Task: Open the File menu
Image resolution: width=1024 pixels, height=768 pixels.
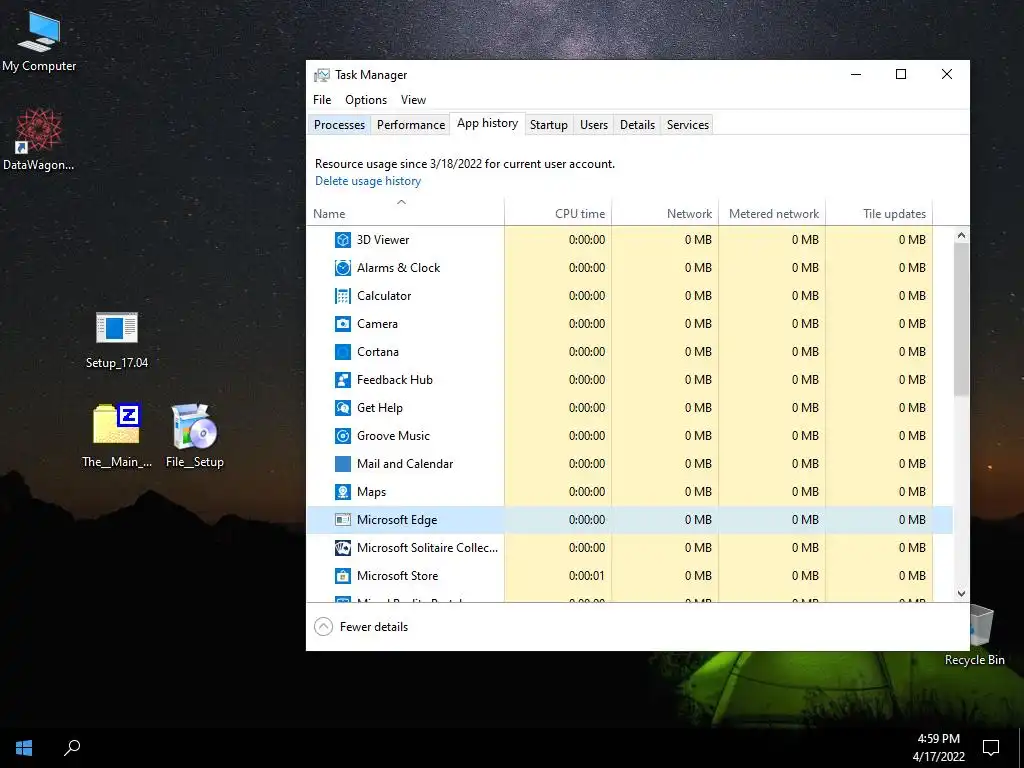Action: 322,100
